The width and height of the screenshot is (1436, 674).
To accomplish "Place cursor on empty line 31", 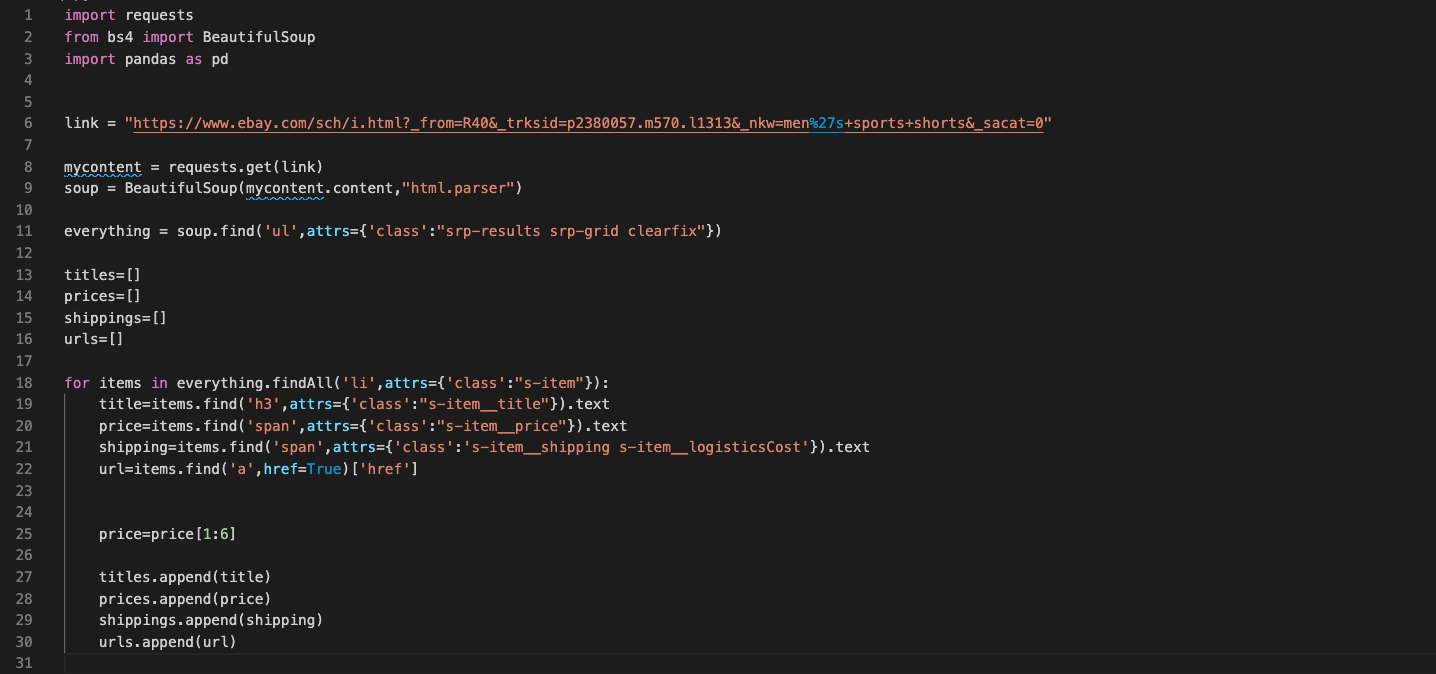I will 400,664.
